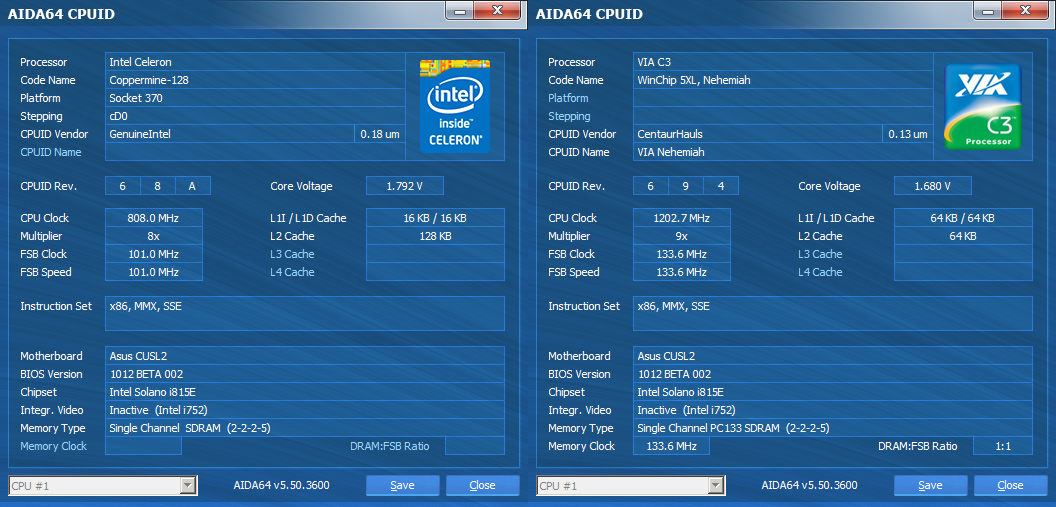Minimize the left AIDA64 CPUID window

tap(460, 10)
